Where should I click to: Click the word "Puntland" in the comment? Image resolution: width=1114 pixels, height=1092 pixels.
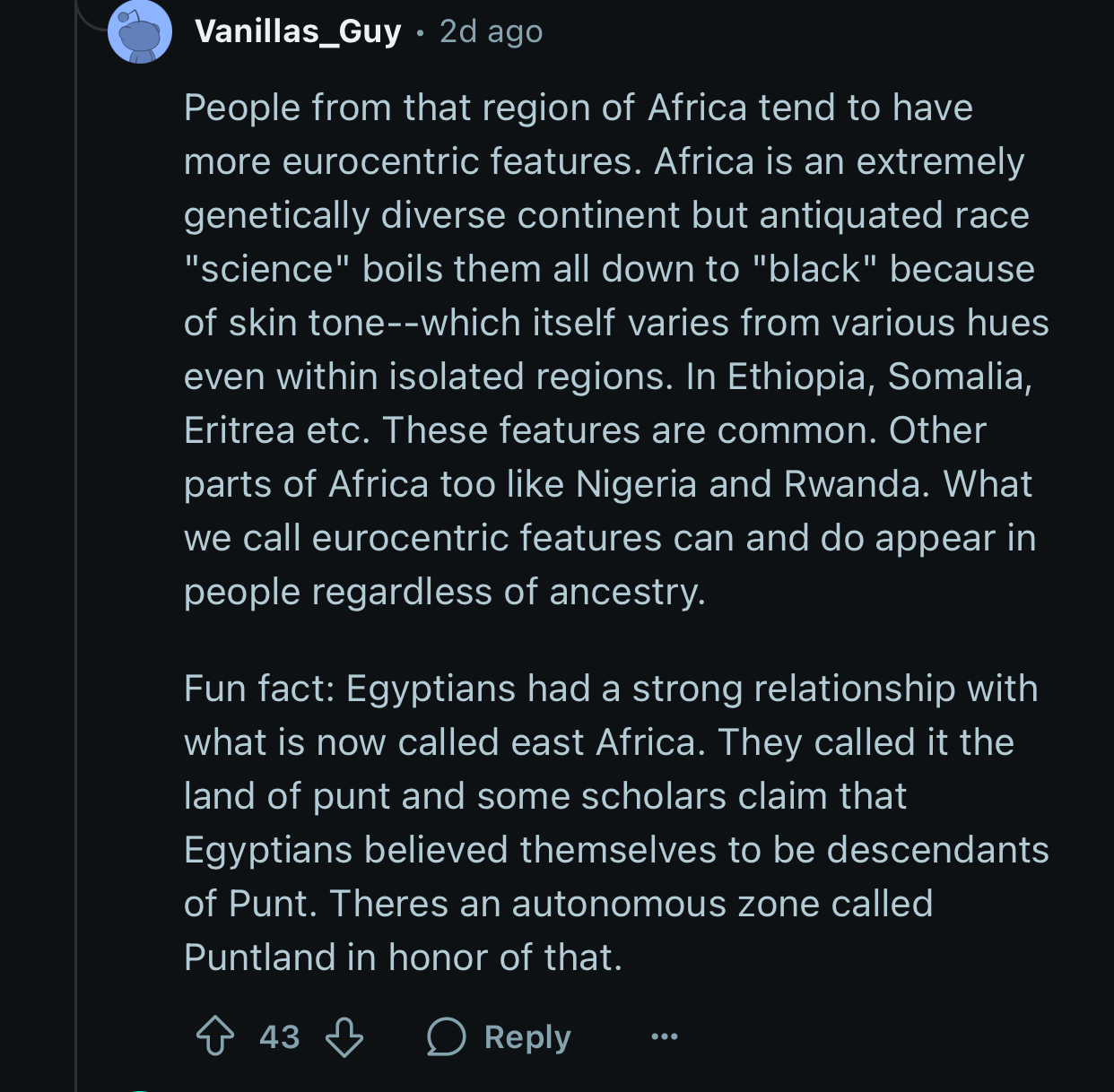259,958
